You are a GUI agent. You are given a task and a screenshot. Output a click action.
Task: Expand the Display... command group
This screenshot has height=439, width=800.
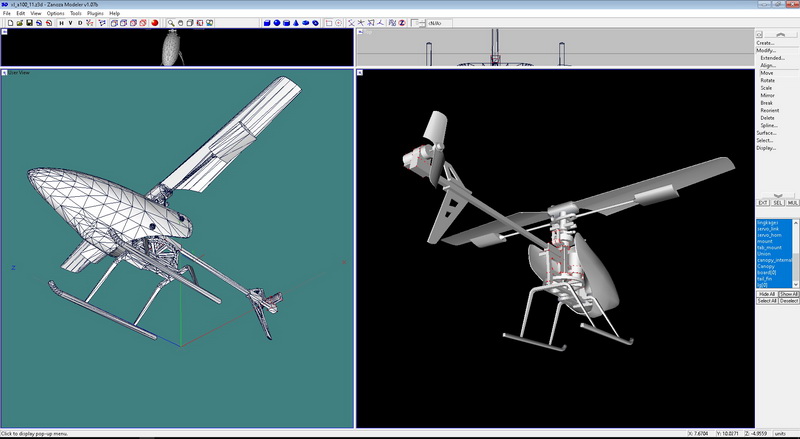(x=767, y=148)
